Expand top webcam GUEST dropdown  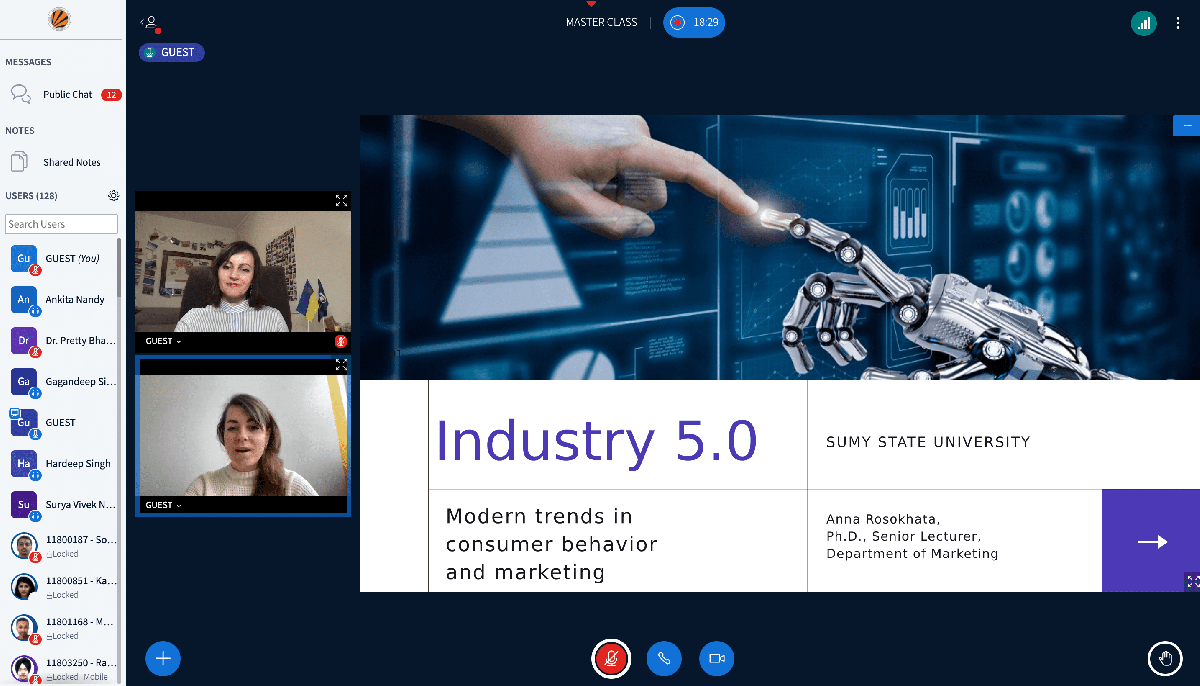(x=163, y=342)
